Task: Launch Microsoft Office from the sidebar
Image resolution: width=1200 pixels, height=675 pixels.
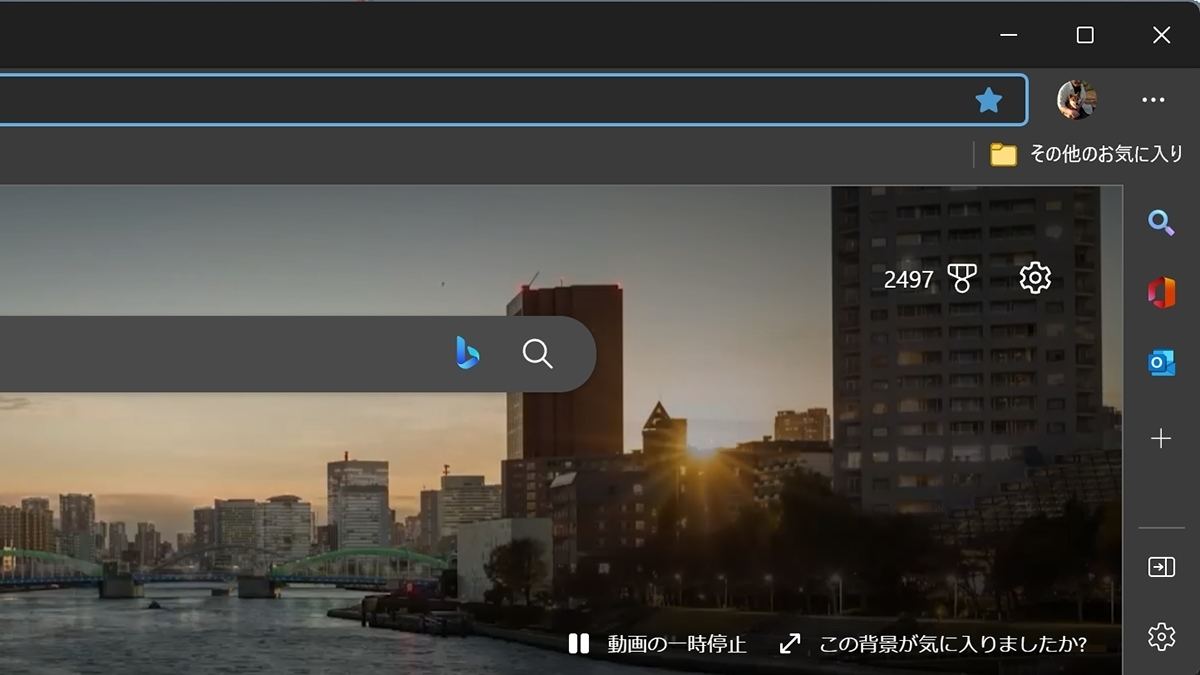Action: tap(1161, 293)
